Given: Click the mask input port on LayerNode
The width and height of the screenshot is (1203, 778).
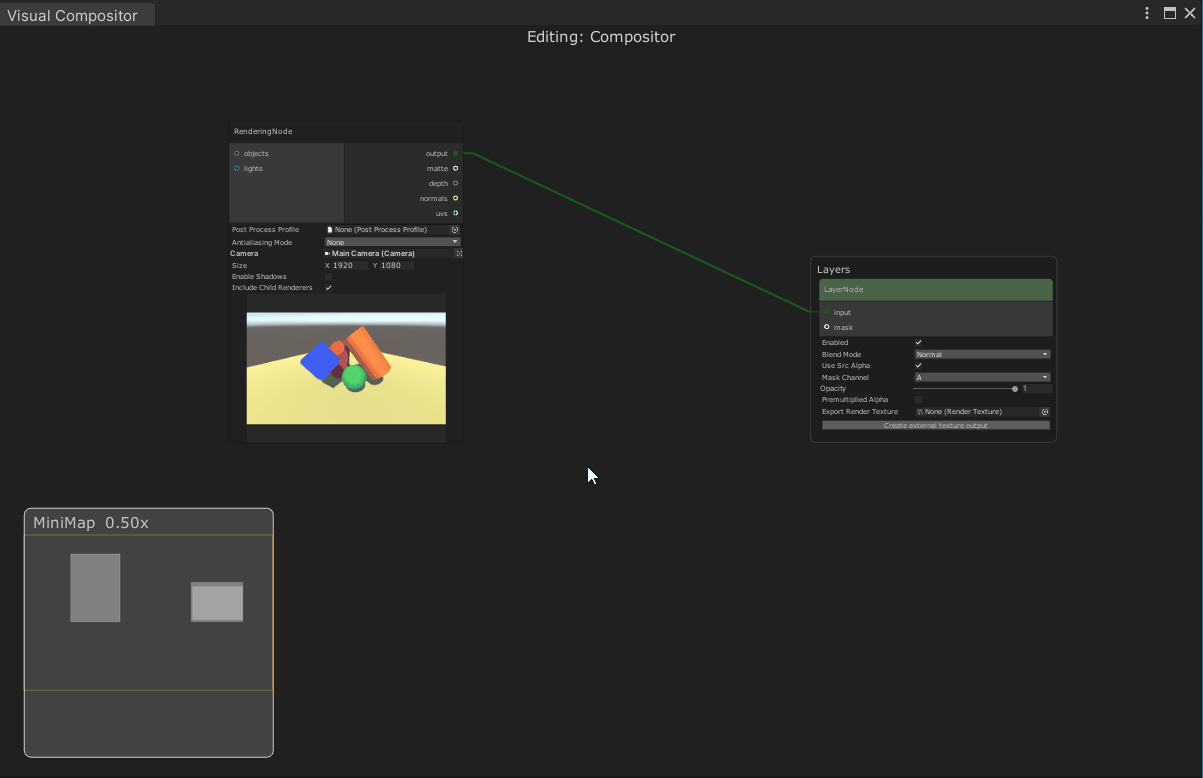Looking at the screenshot, I should tap(827, 327).
